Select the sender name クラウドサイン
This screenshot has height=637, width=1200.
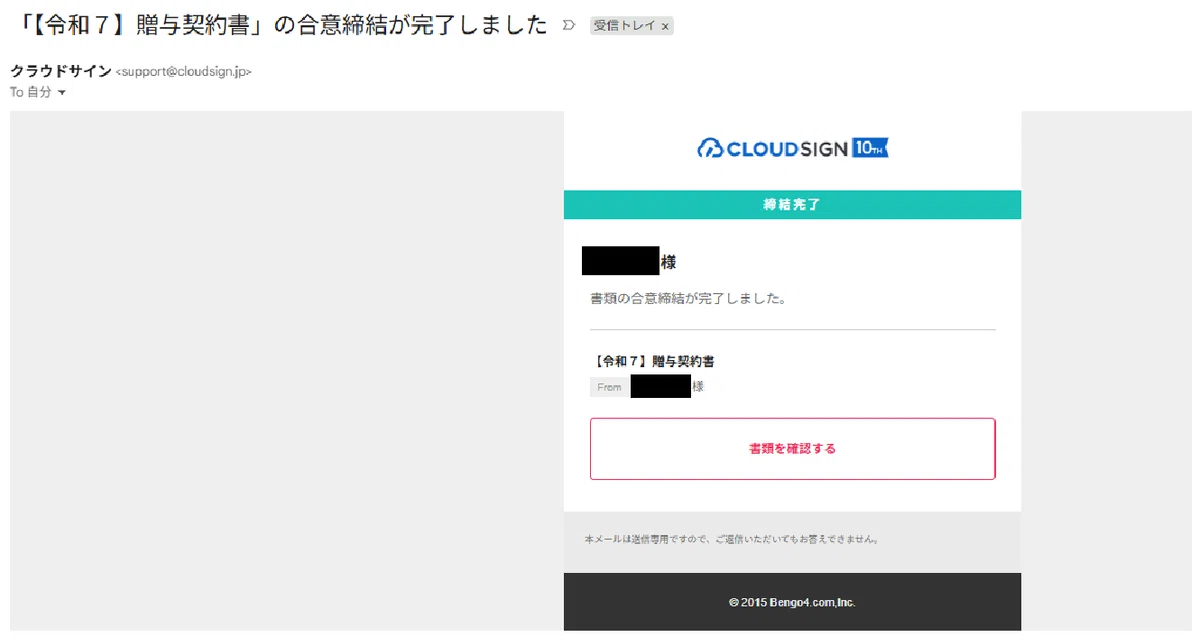click(61, 71)
